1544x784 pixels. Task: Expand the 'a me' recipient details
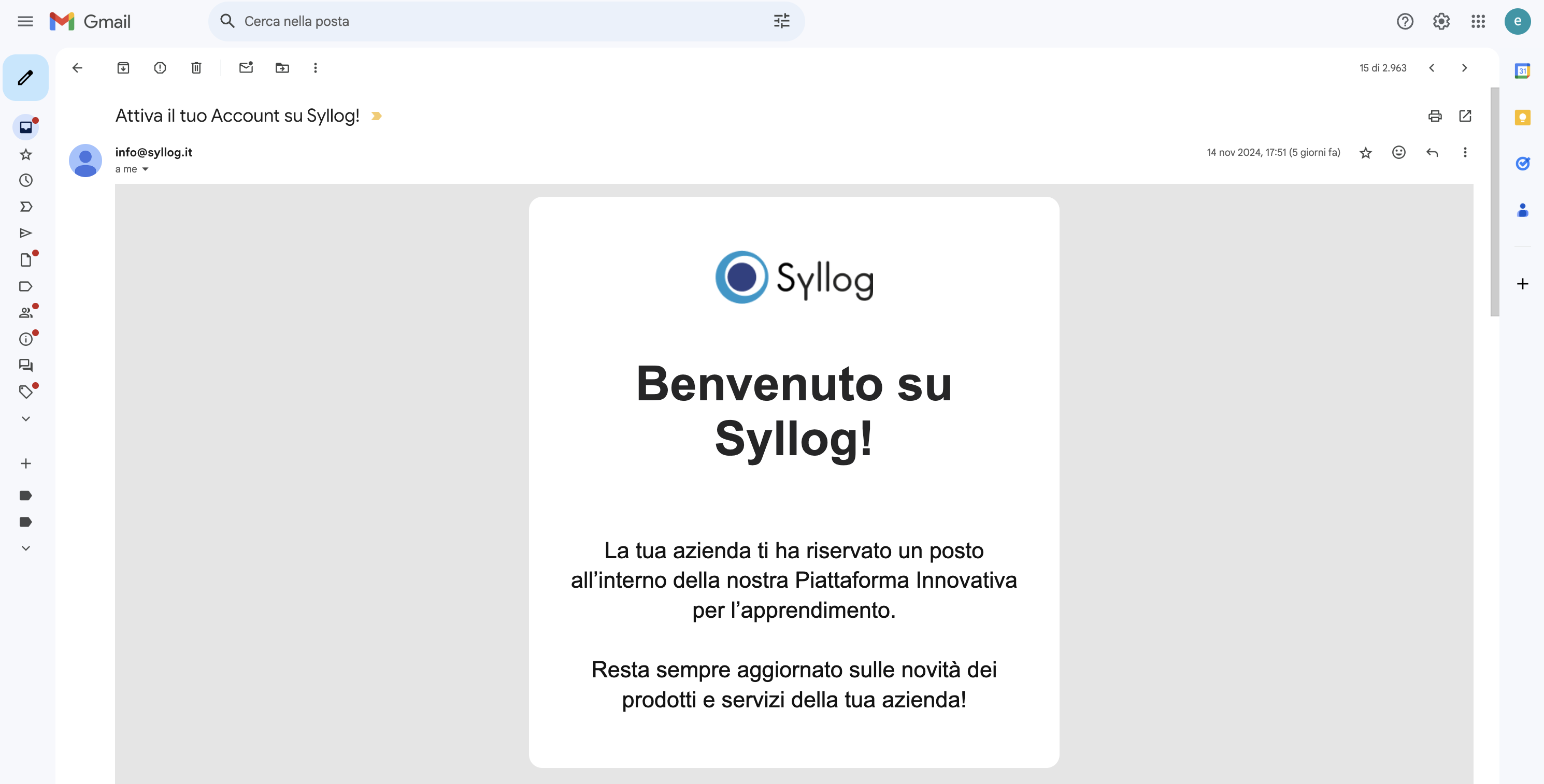(145, 169)
